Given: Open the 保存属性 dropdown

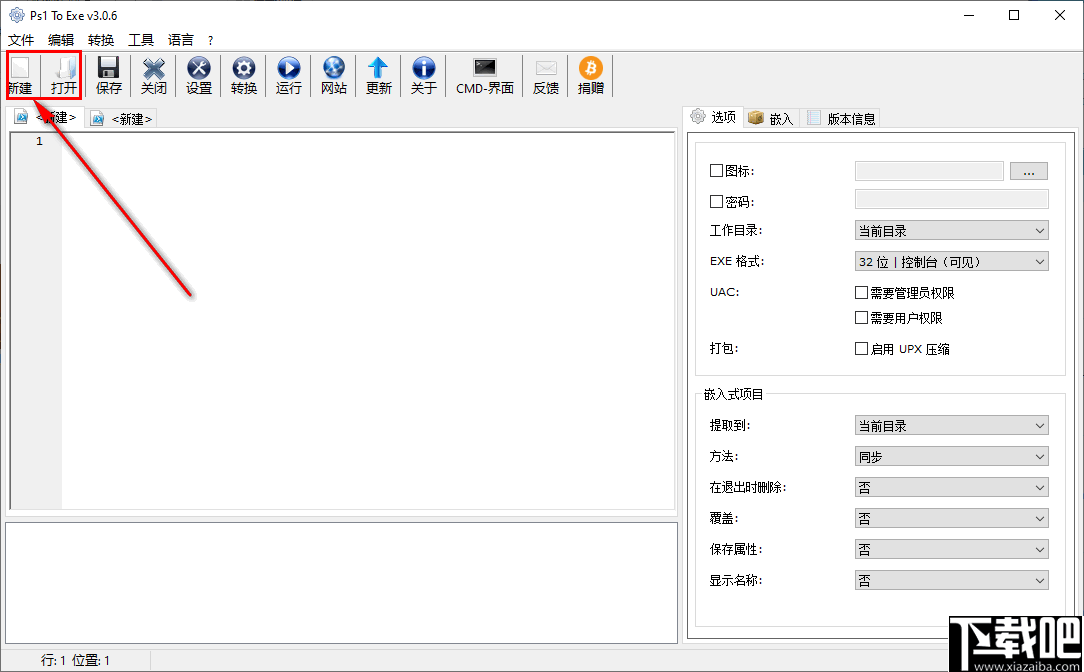Looking at the screenshot, I should [951, 549].
